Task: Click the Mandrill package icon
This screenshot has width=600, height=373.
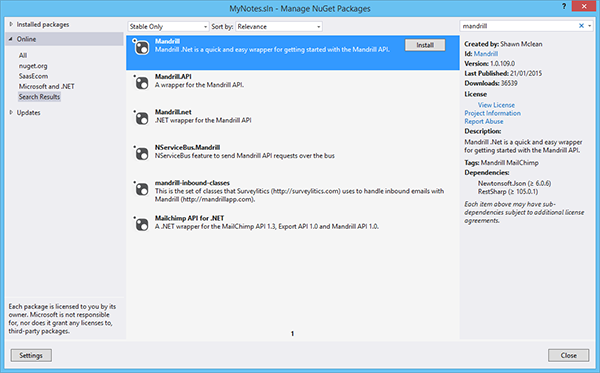Action: pyautogui.click(x=141, y=47)
